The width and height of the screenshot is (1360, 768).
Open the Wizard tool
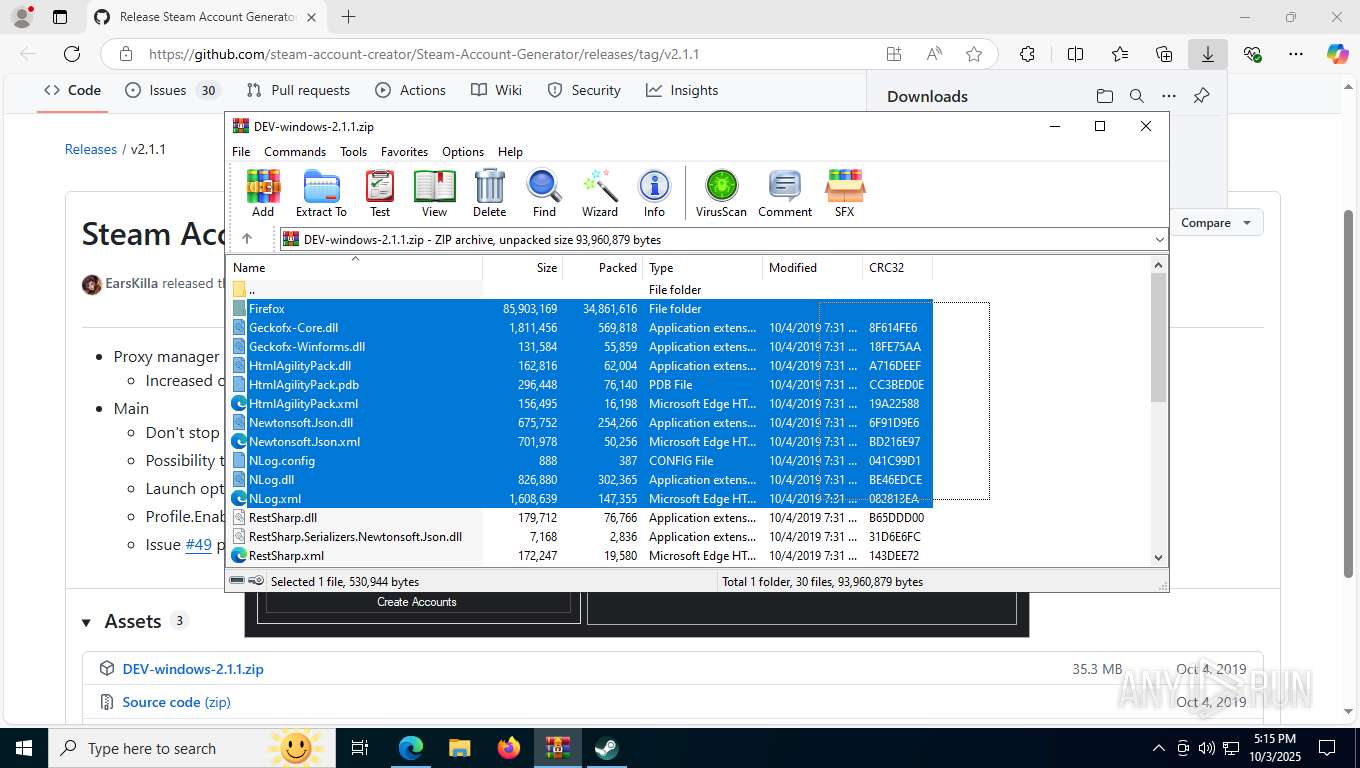[x=600, y=193]
